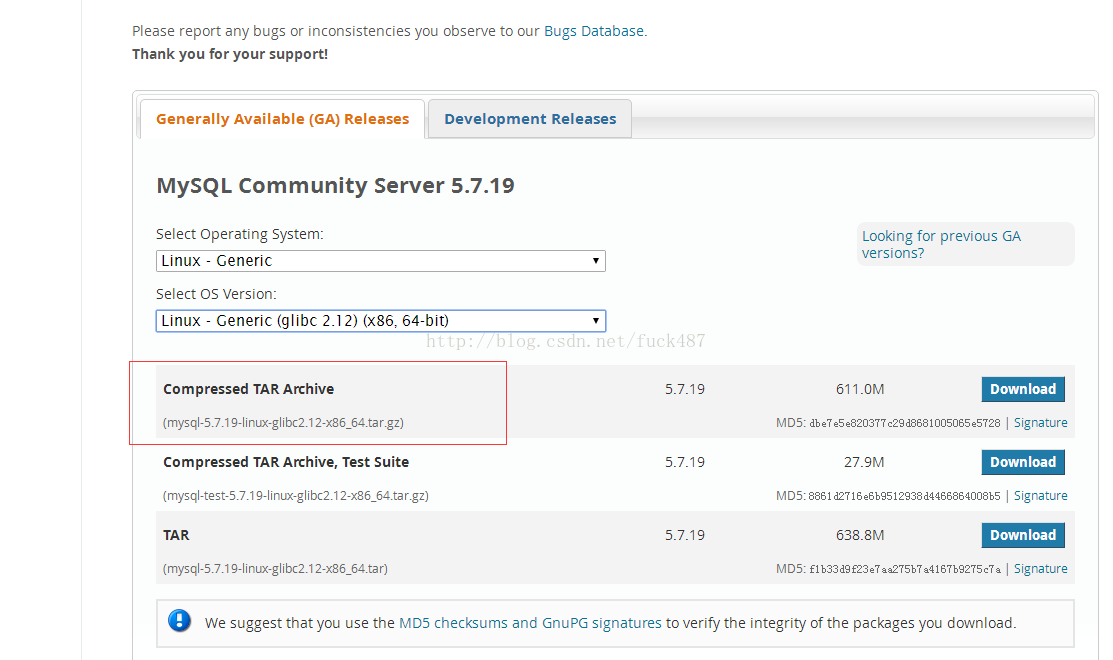The width and height of the screenshot is (1113, 660).
Task: Click the Select Operating System label
Action: 240,234
